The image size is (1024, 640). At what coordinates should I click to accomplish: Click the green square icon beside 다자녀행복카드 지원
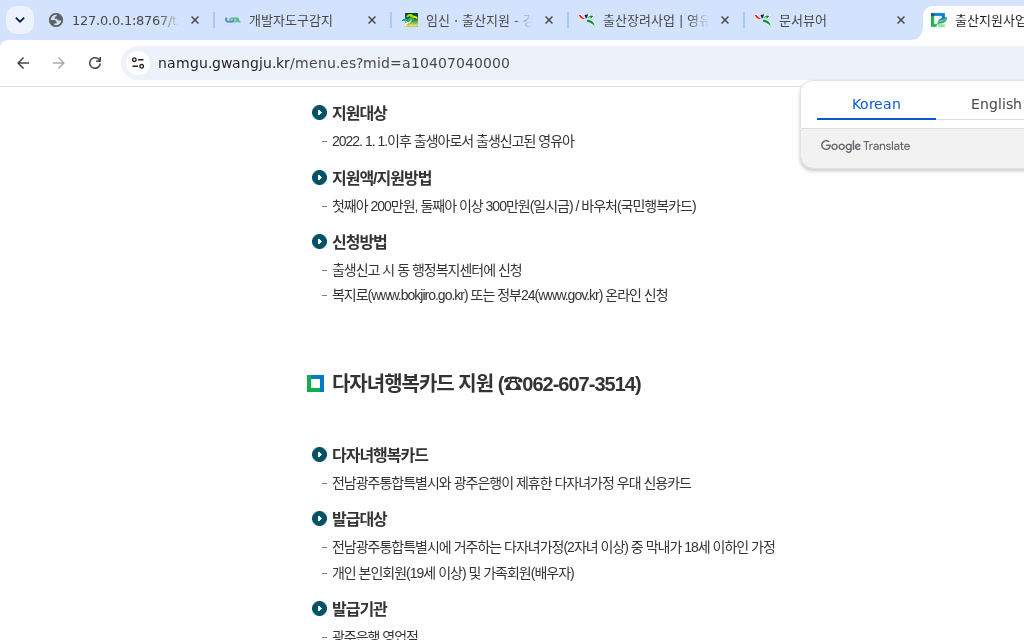(315, 383)
